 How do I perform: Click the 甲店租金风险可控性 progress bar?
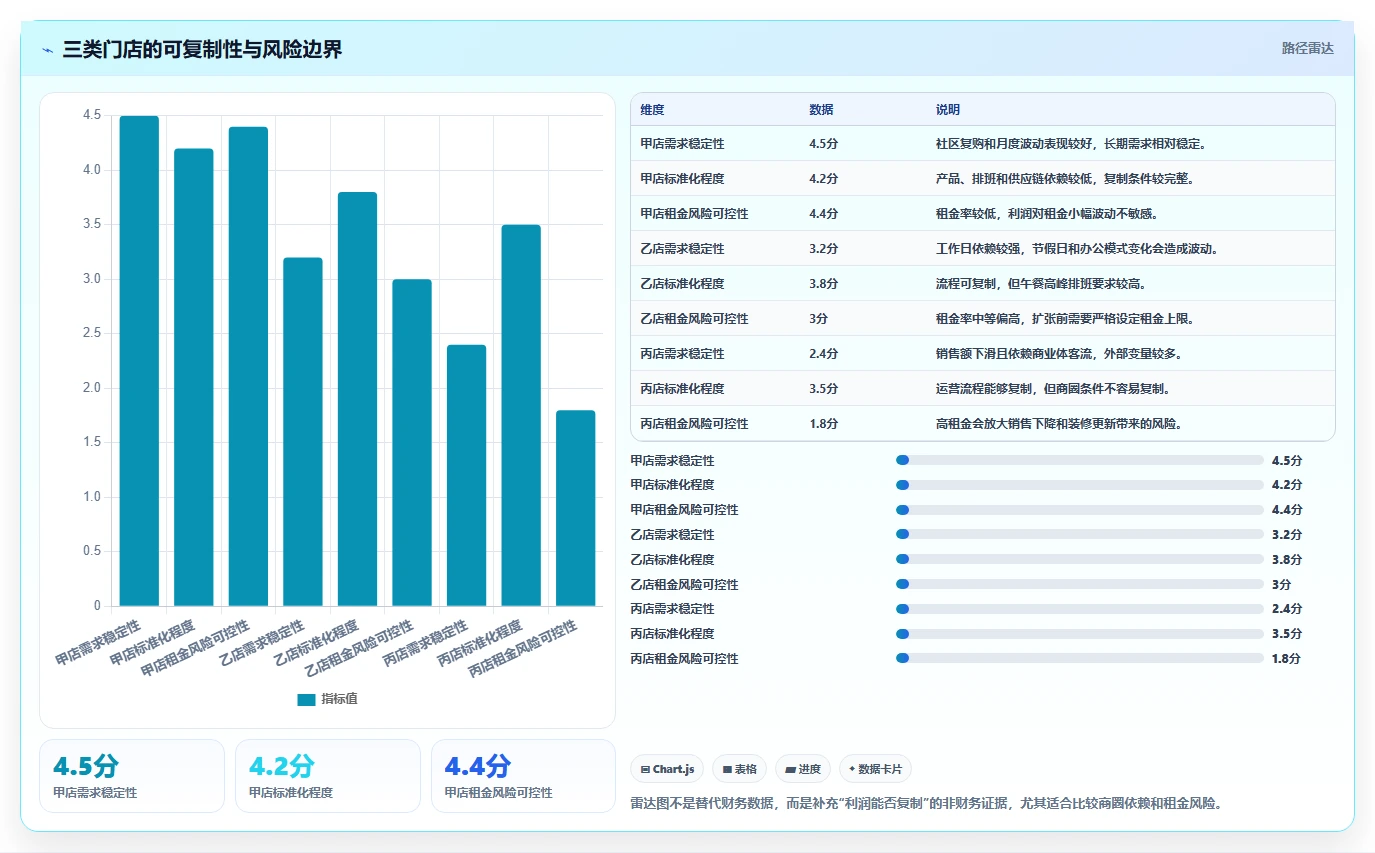1080,510
